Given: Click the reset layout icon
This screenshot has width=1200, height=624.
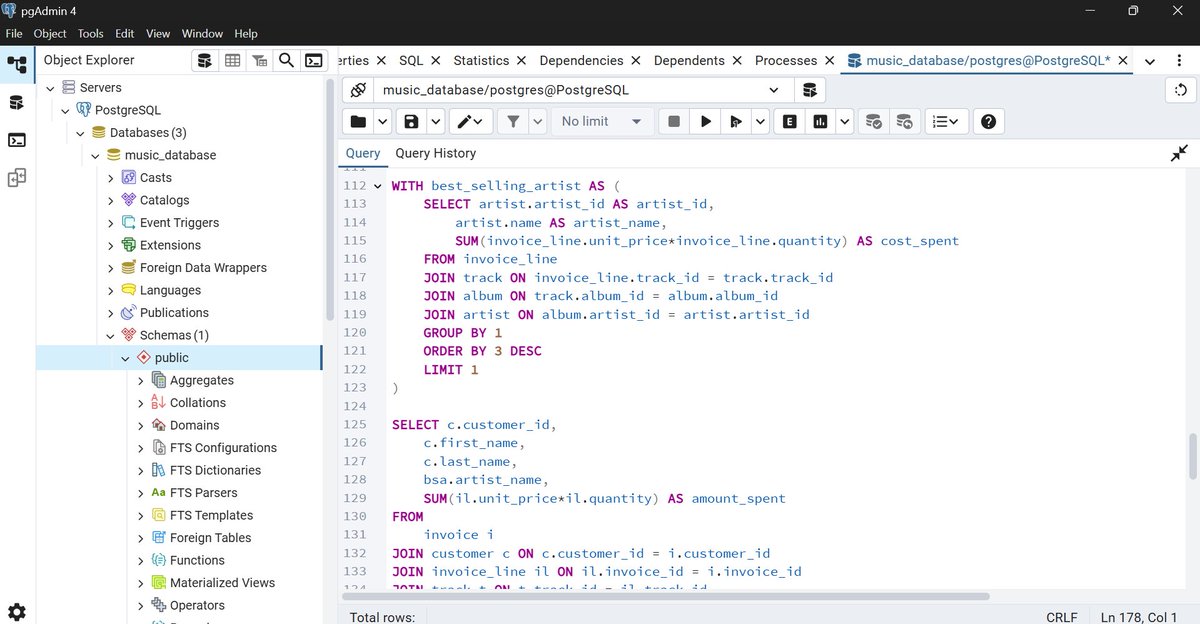Looking at the screenshot, I should point(1181,90).
